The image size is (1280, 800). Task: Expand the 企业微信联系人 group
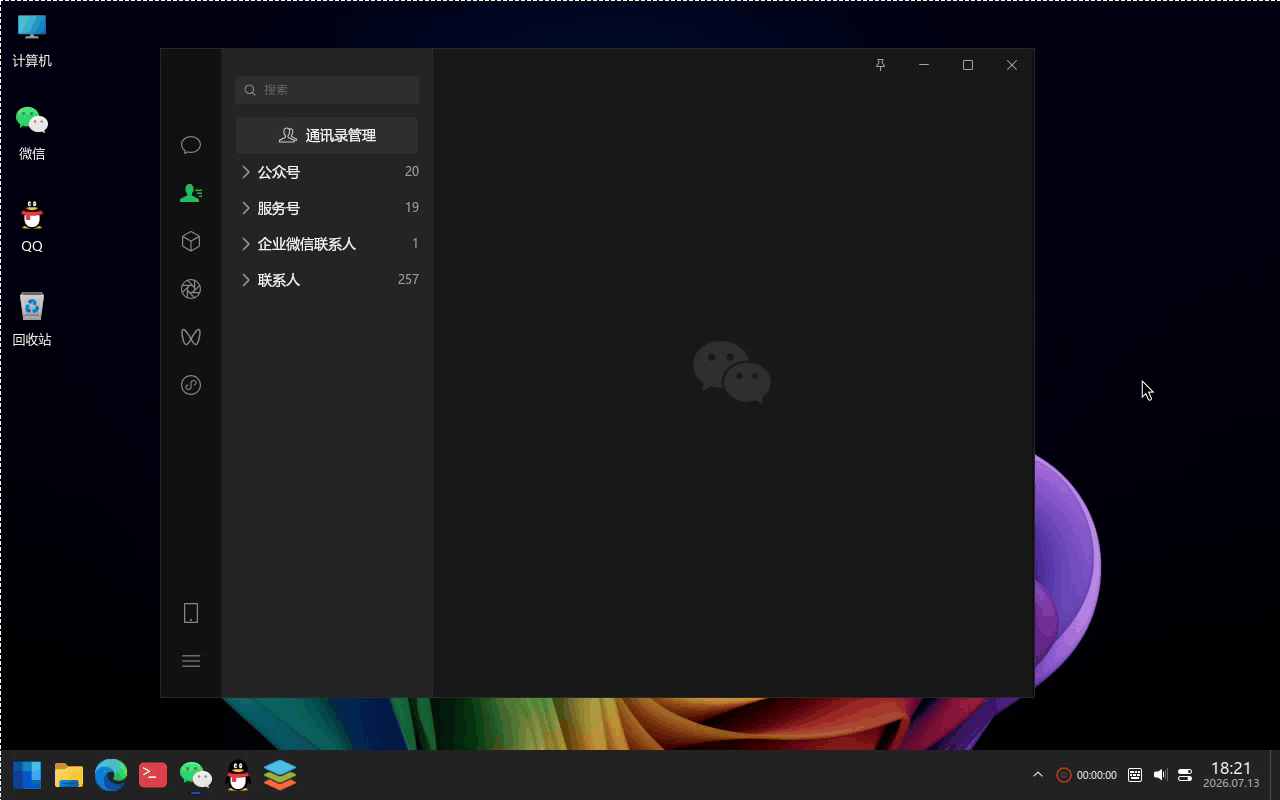(x=327, y=244)
